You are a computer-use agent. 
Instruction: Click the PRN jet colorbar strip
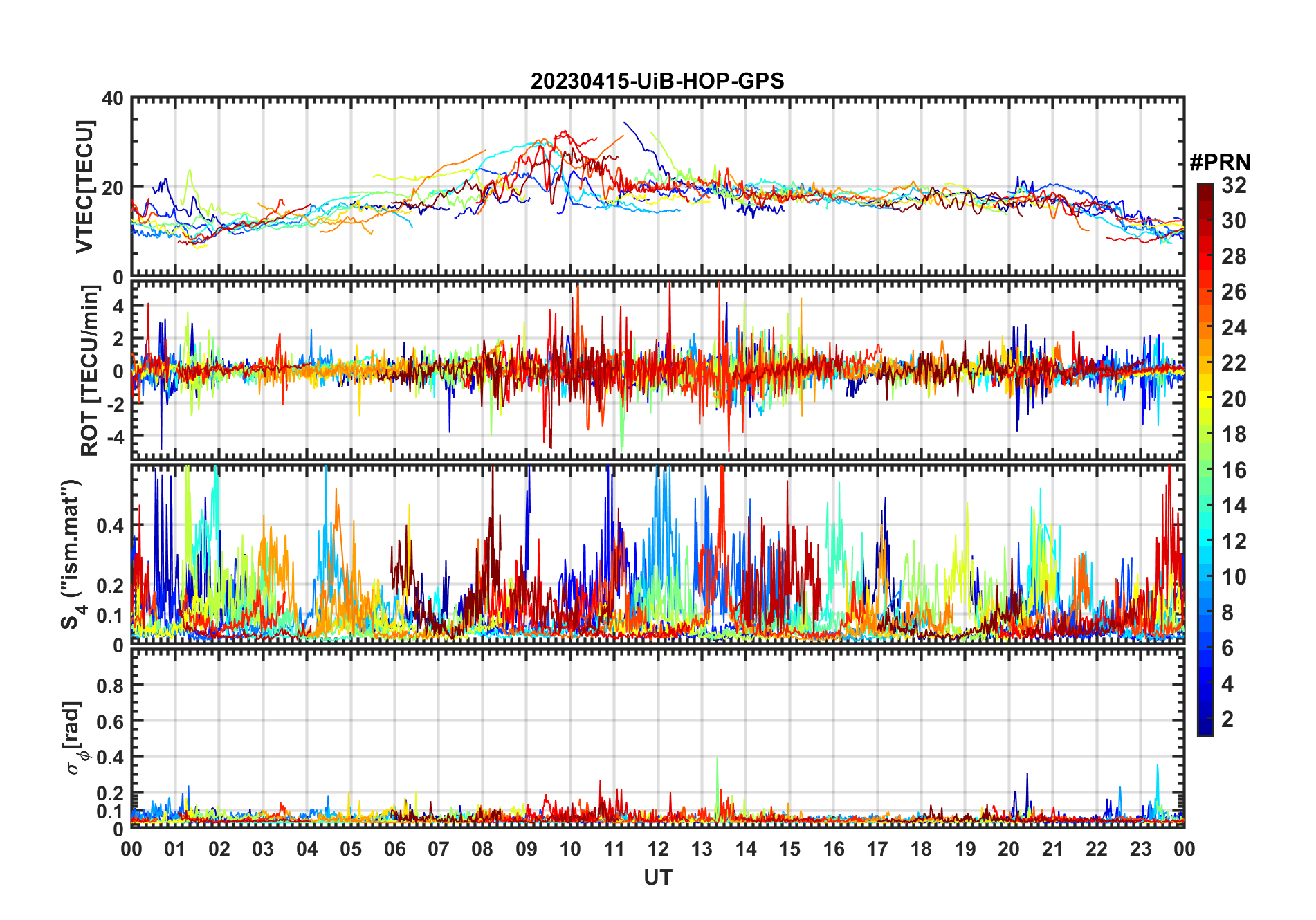point(1205,459)
